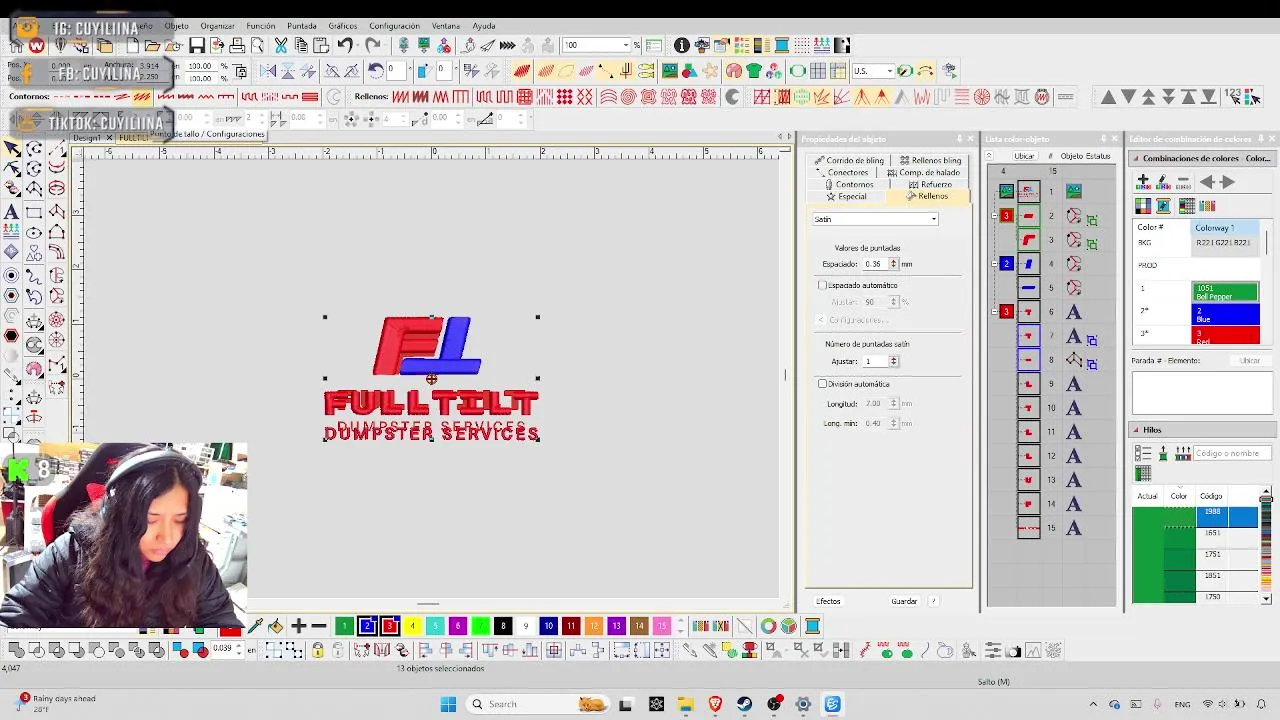Click the plus add color icon in palette
Screen dimensions: 1280x720
point(298,626)
